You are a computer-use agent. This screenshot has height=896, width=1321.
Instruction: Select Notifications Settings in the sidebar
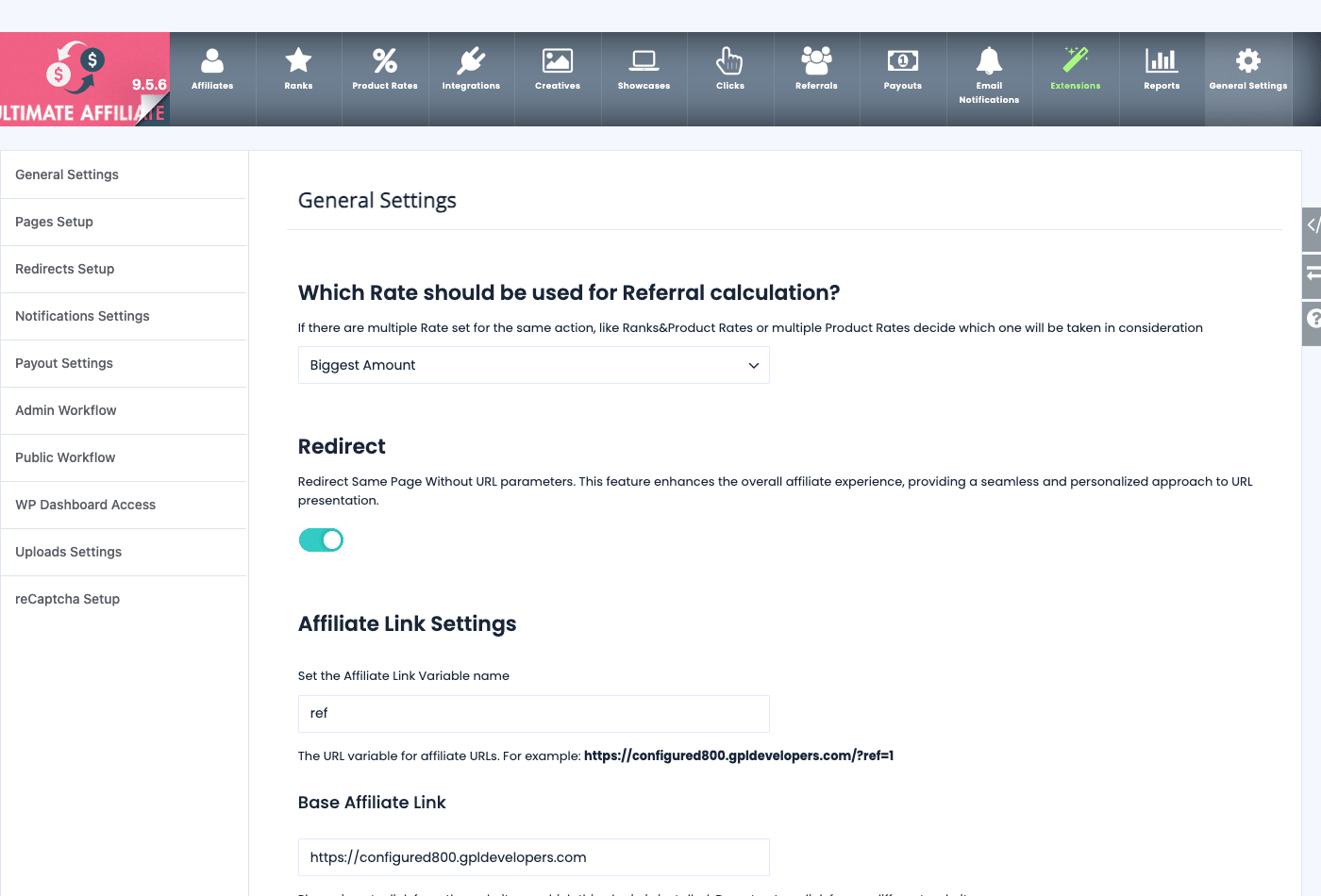[x=124, y=316]
